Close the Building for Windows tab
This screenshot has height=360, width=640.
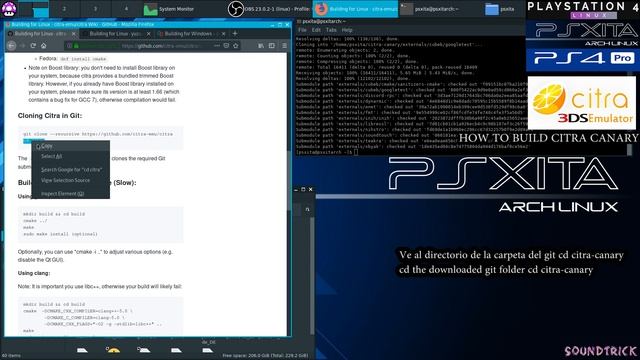pos(224,34)
